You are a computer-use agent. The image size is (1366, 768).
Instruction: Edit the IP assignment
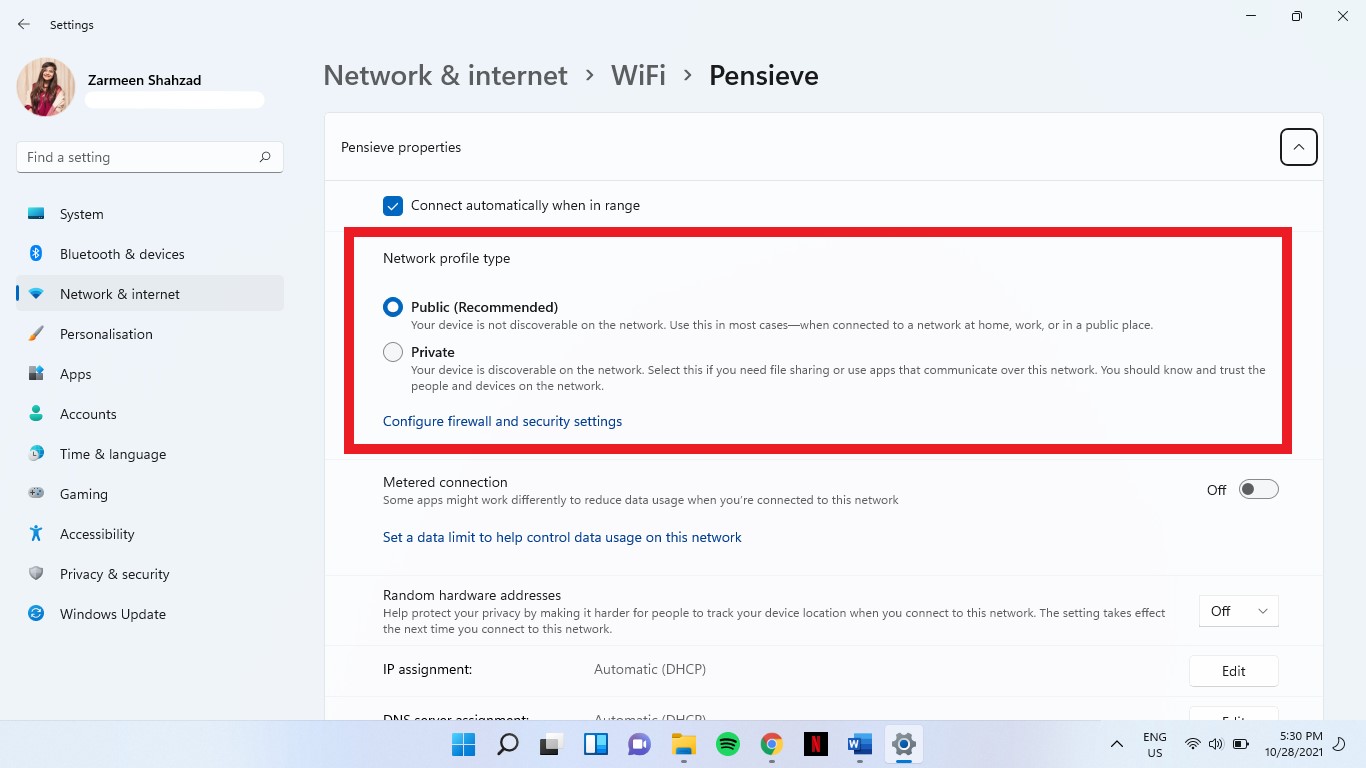1233,670
